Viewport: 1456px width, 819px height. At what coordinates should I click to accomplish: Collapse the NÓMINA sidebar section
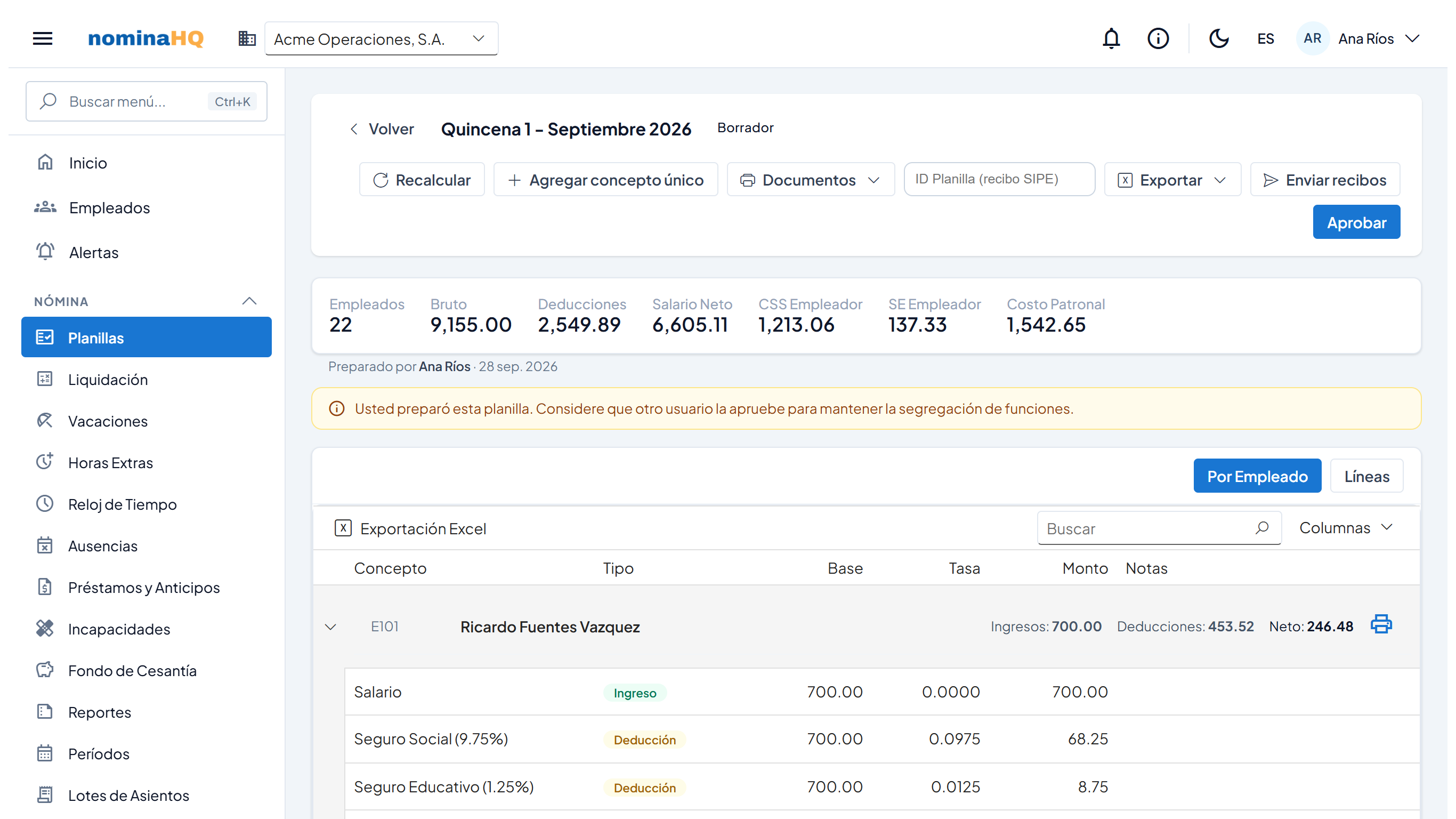click(249, 301)
